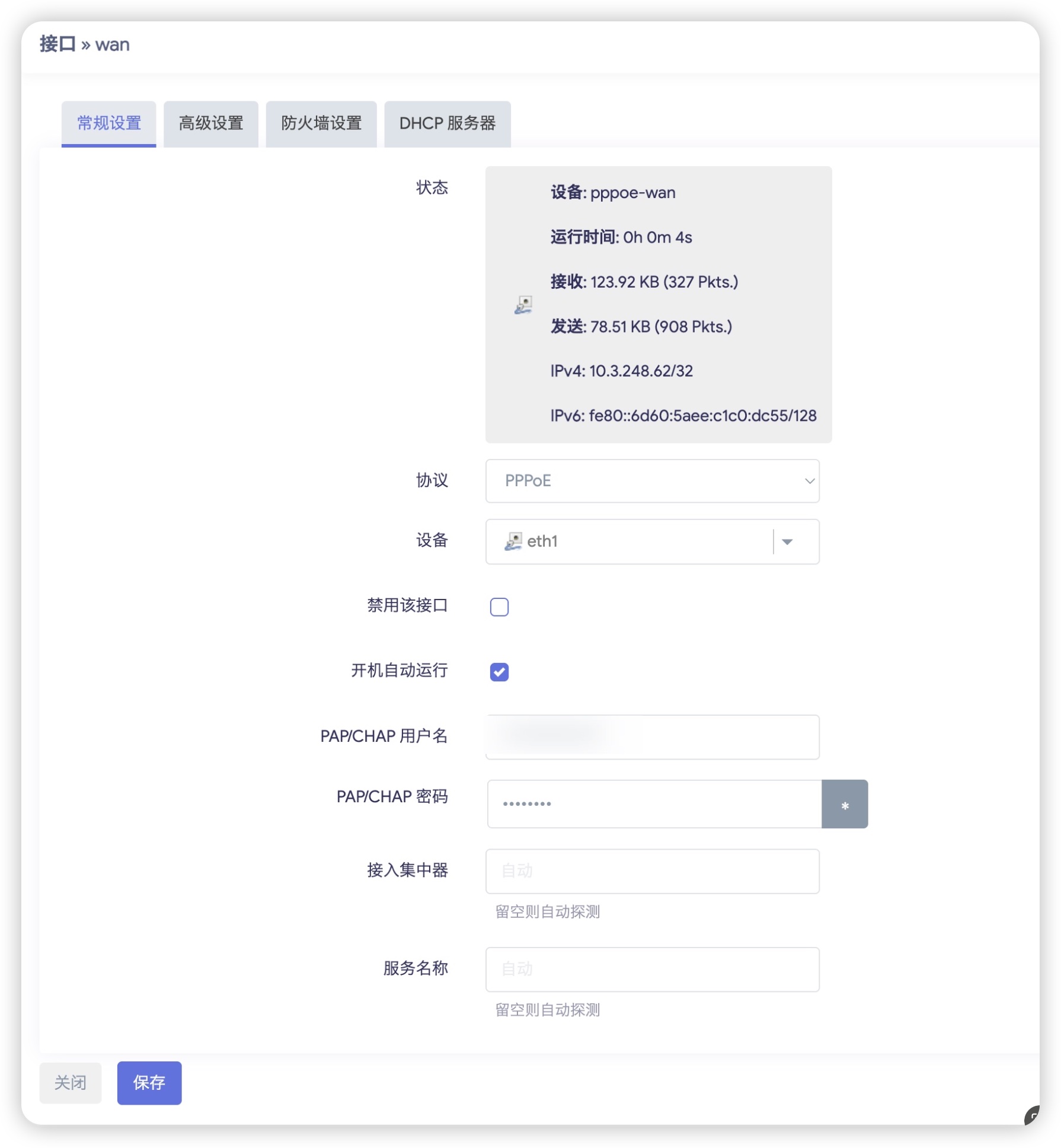This screenshot has height=1148, width=1061.
Task: Click the eth1 port icon in the device field
Action: [x=513, y=541]
